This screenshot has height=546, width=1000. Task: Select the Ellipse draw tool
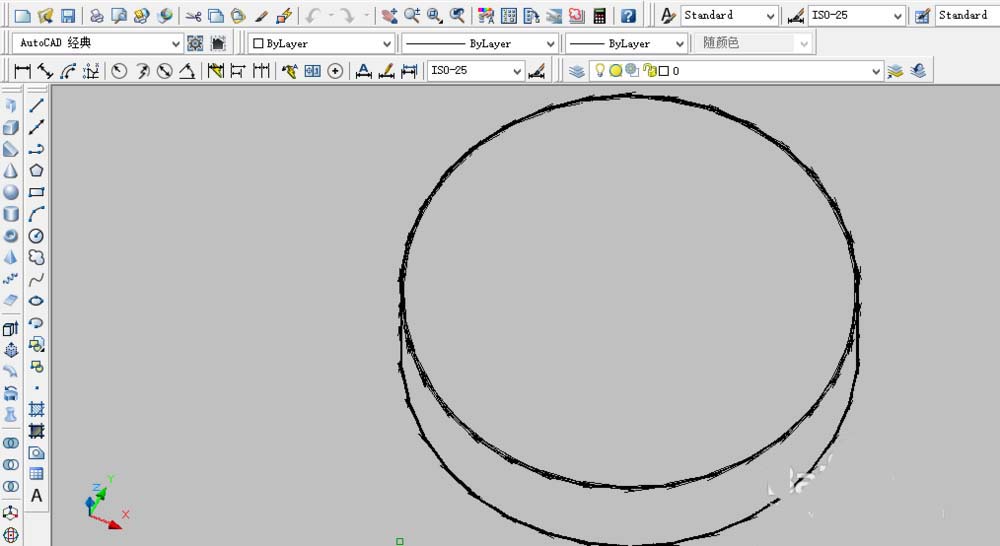pyautogui.click(x=36, y=301)
